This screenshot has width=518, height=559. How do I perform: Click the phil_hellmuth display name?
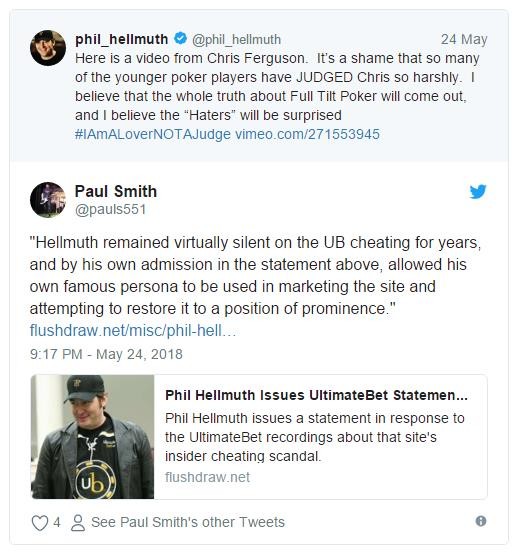(x=122, y=39)
